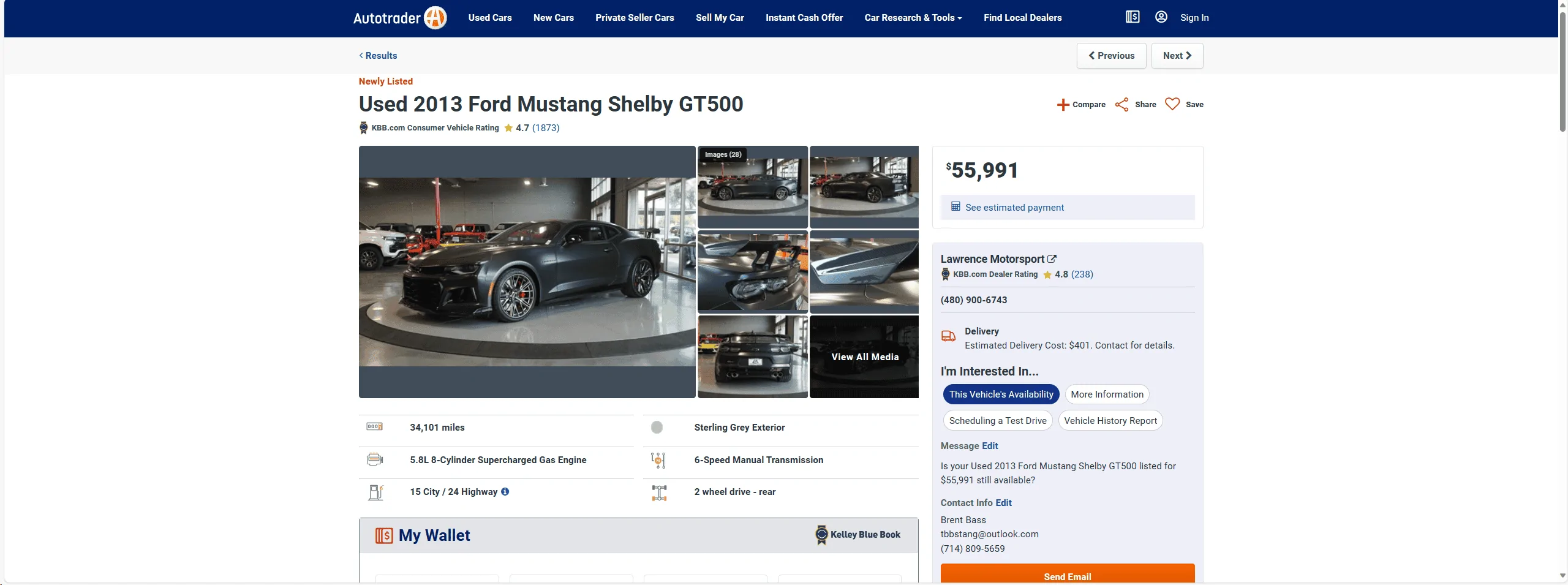Edit the Contact Info
The image size is (1568, 585).
click(1003, 503)
